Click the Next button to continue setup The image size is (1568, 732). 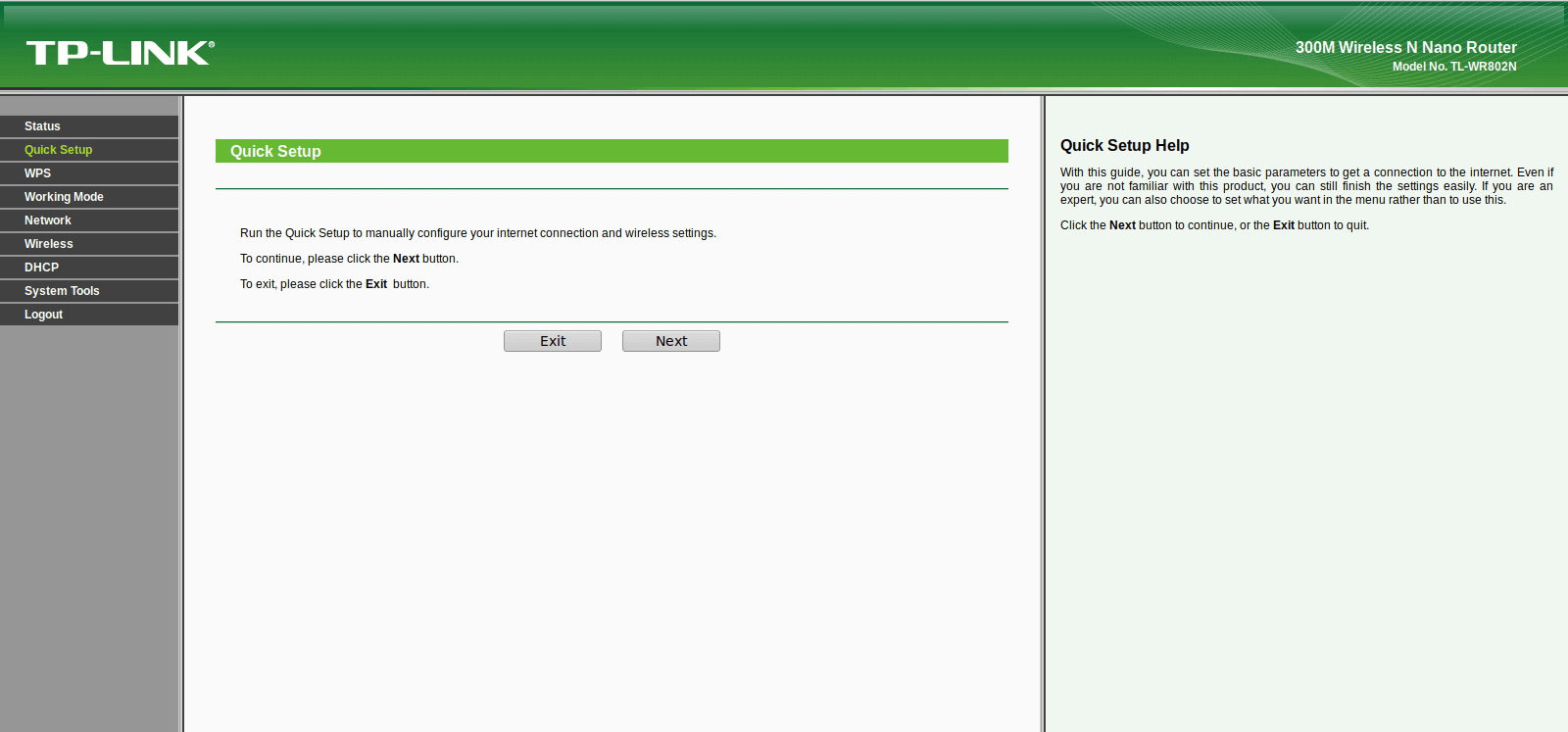click(671, 341)
